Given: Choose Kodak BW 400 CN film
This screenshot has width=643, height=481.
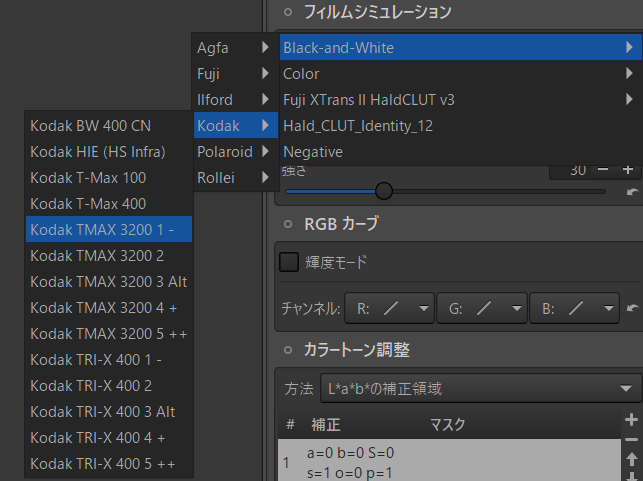Looking at the screenshot, I should (109, 125).
